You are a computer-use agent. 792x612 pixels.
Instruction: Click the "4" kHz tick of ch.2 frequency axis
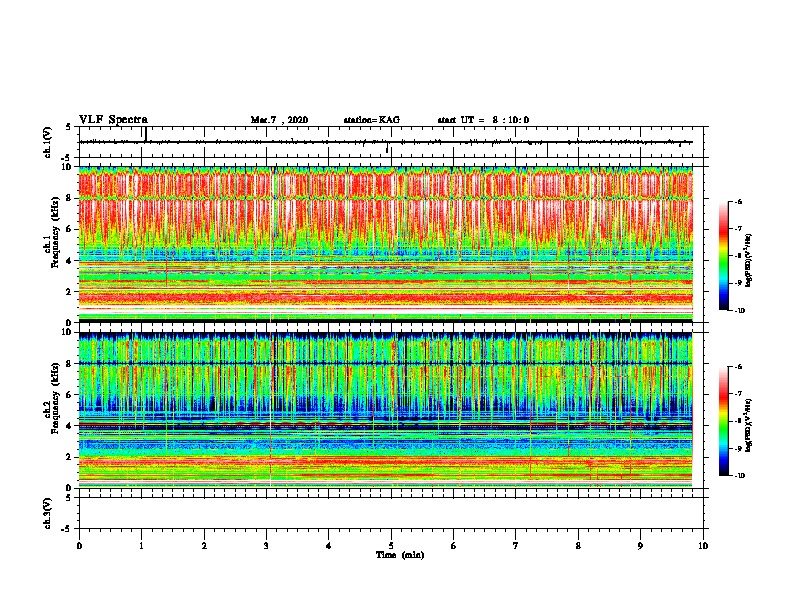click(x=70, y=426)
